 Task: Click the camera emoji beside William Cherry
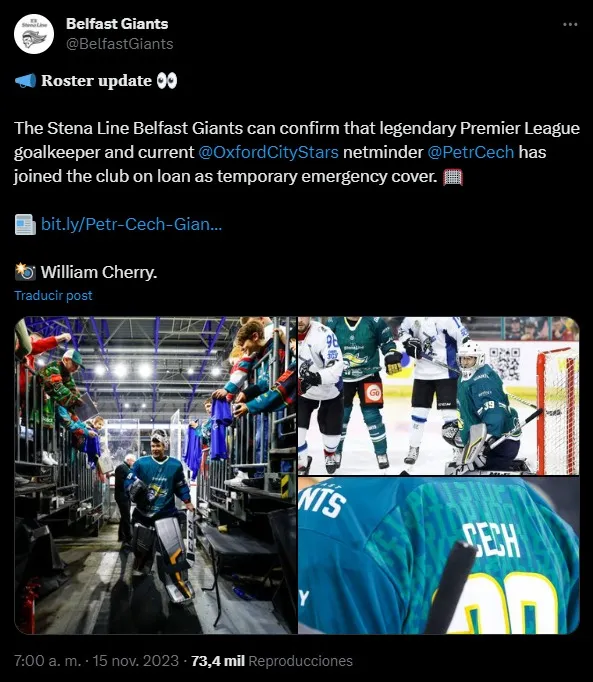click(x=25, y=272)
